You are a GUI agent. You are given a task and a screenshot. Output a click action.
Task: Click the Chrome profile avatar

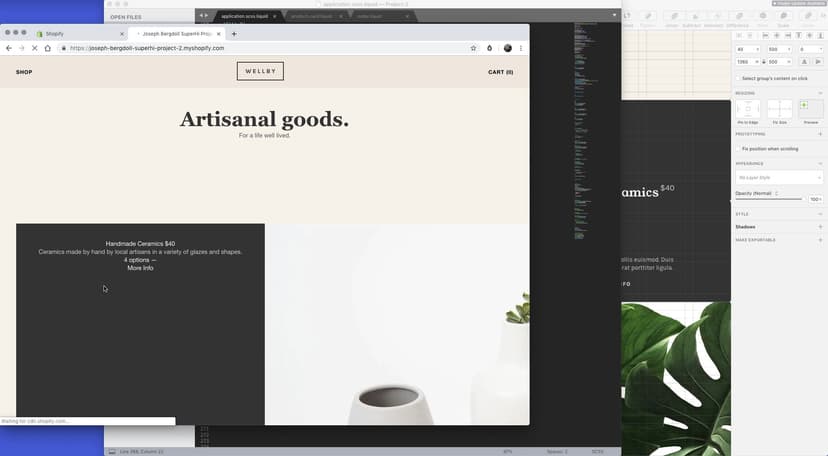(507, 48)
